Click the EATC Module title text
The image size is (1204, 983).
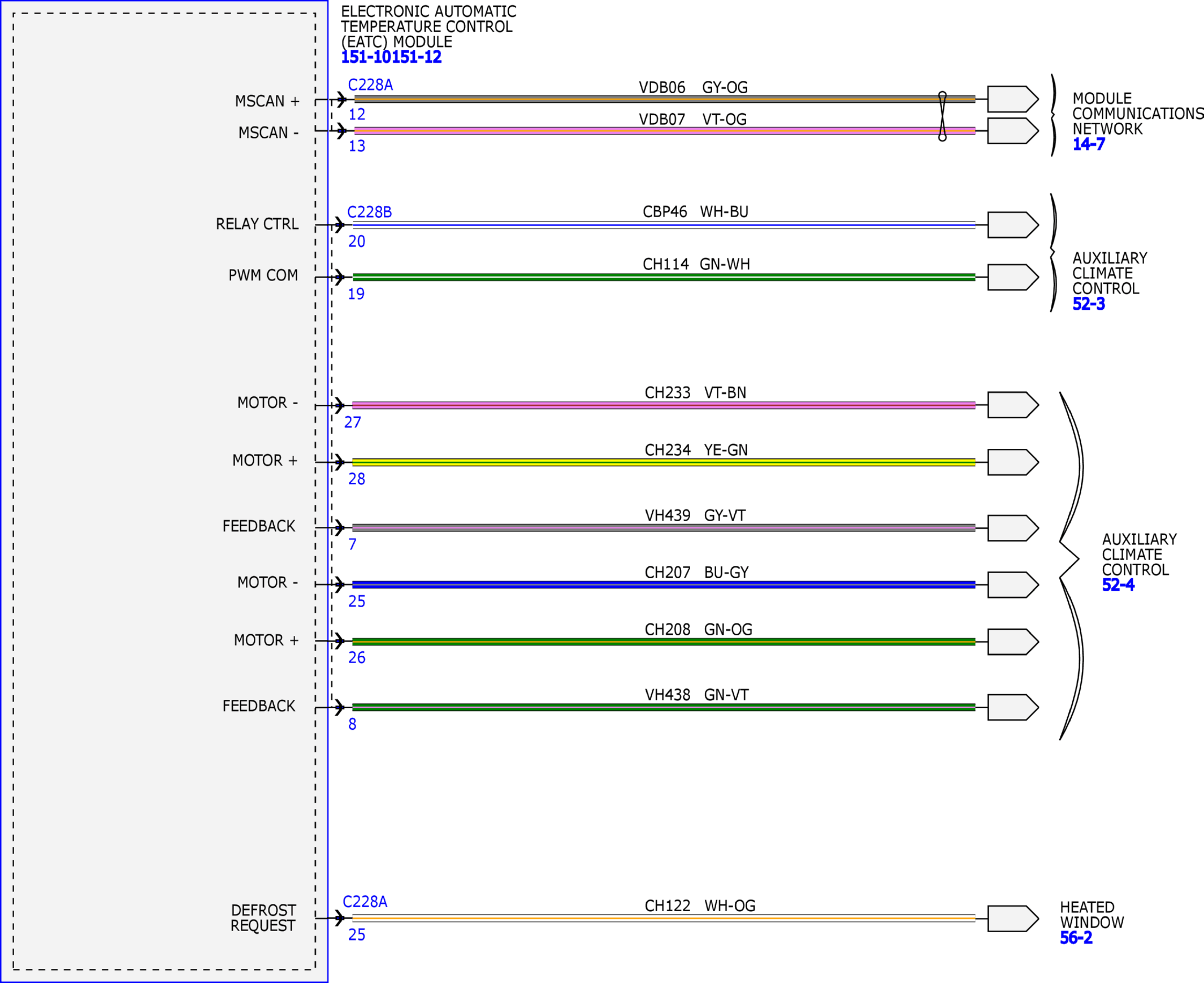[x=428, y=27]
